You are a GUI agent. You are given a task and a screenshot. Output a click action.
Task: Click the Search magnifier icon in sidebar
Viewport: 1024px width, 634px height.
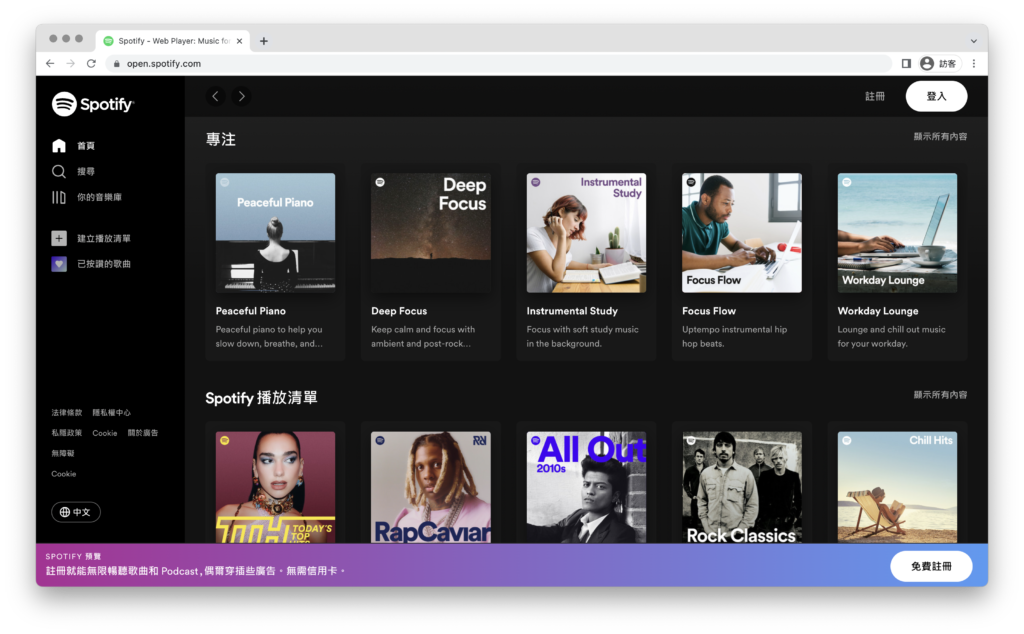[x=59, y=172]
